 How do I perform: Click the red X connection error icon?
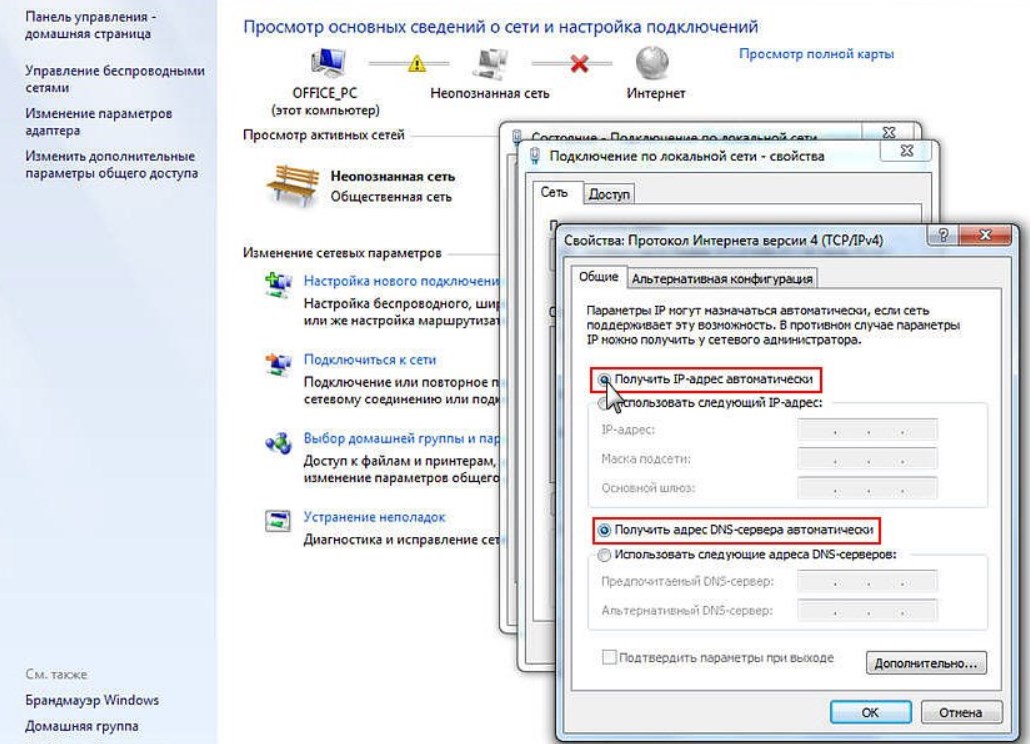coord(579,64)
